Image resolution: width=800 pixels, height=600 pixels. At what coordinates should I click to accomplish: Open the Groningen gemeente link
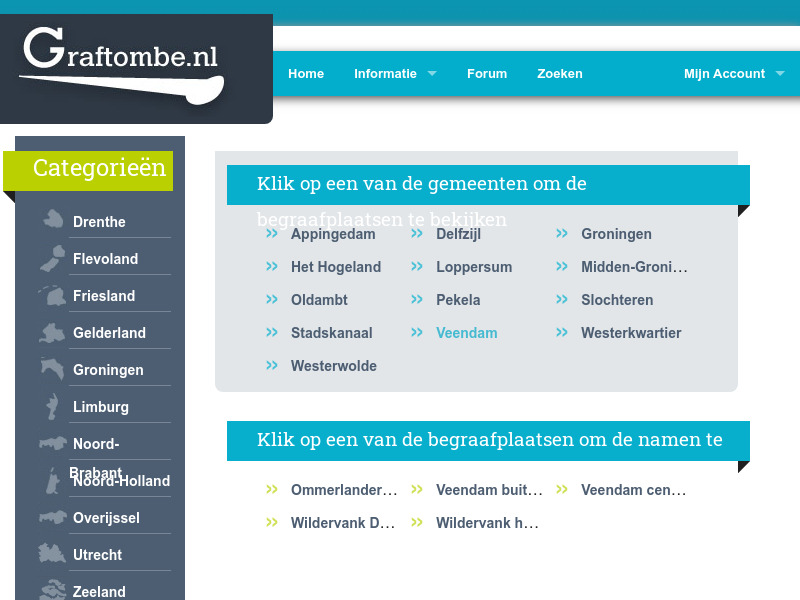coord(616,233)
